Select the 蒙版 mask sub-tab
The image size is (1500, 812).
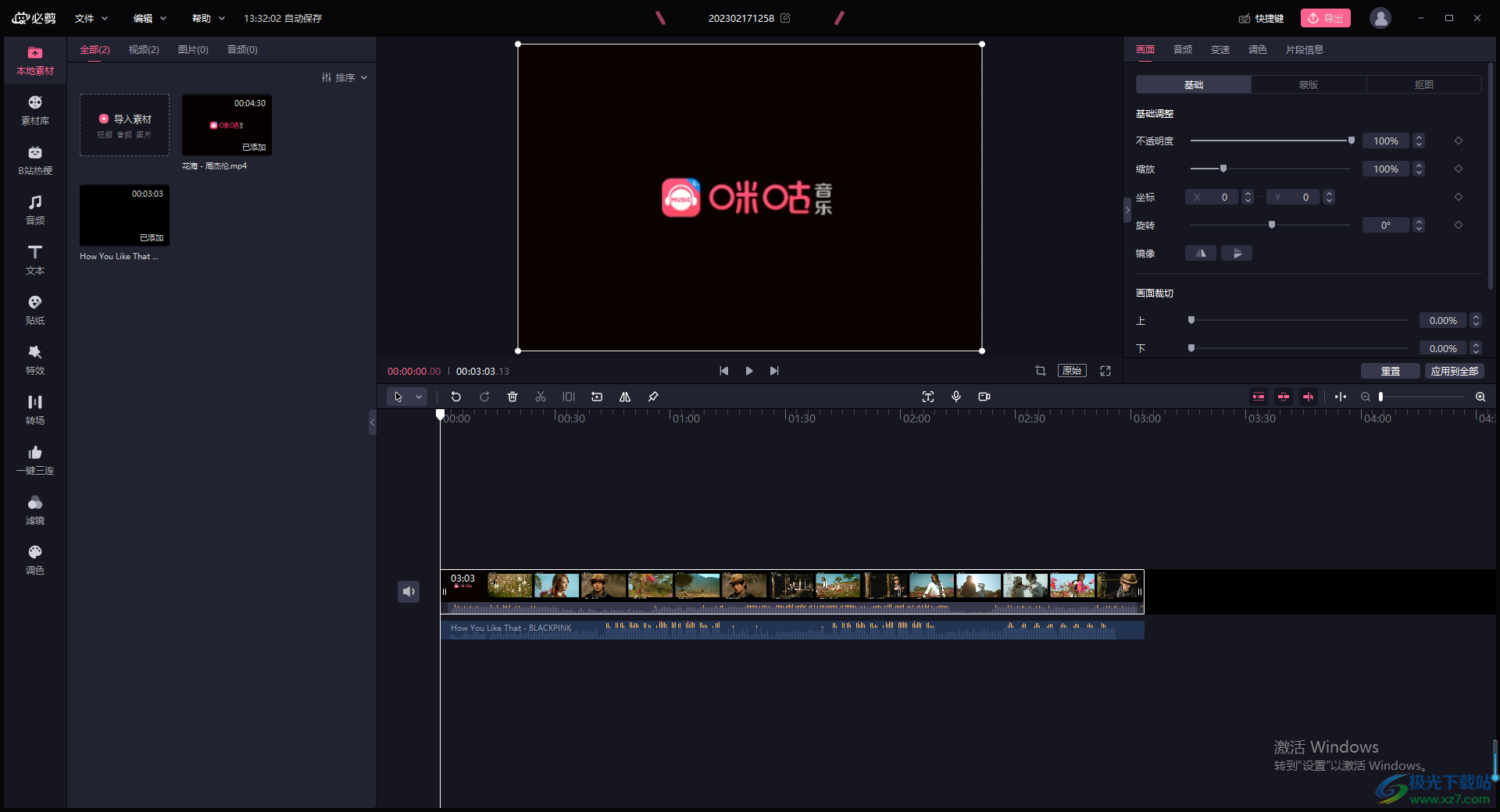(1309, 84)
